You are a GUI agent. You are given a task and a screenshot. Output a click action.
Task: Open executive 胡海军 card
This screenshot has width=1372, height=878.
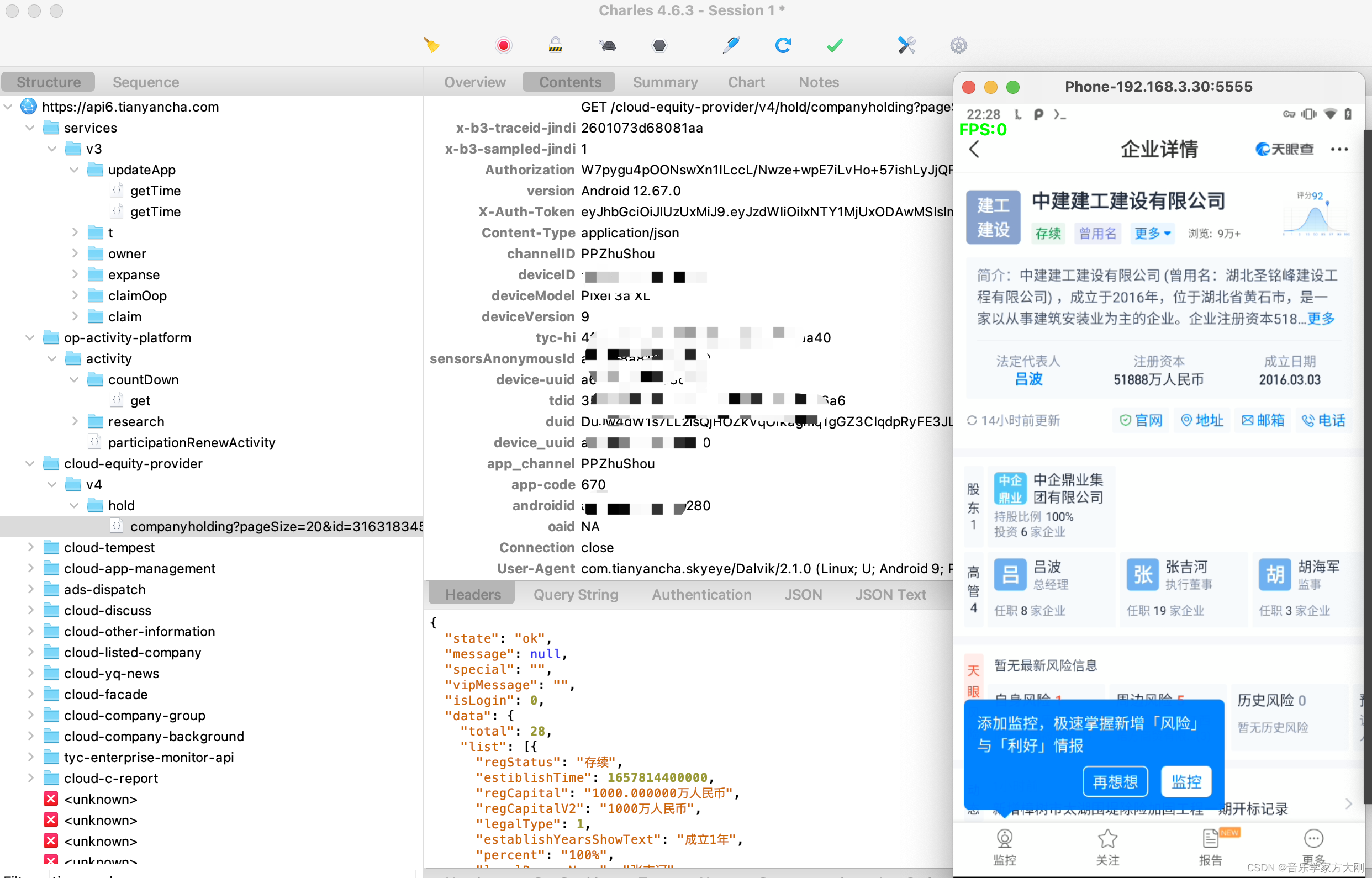(1306, 590)
